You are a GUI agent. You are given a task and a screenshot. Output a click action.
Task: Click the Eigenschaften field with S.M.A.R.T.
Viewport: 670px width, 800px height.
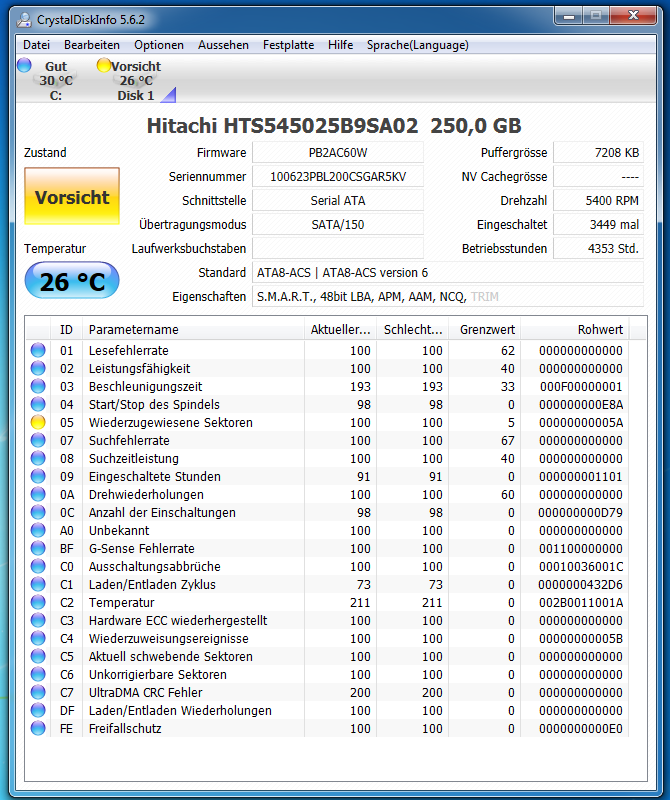tap(448, 296)
